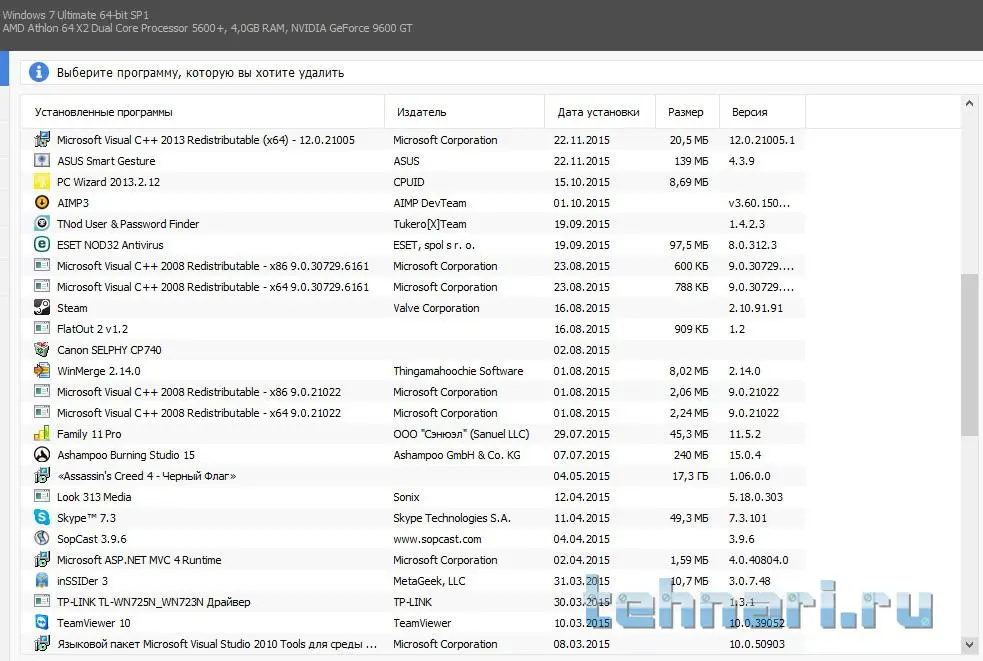Click publisher Sonix

(x=406, y=497)
